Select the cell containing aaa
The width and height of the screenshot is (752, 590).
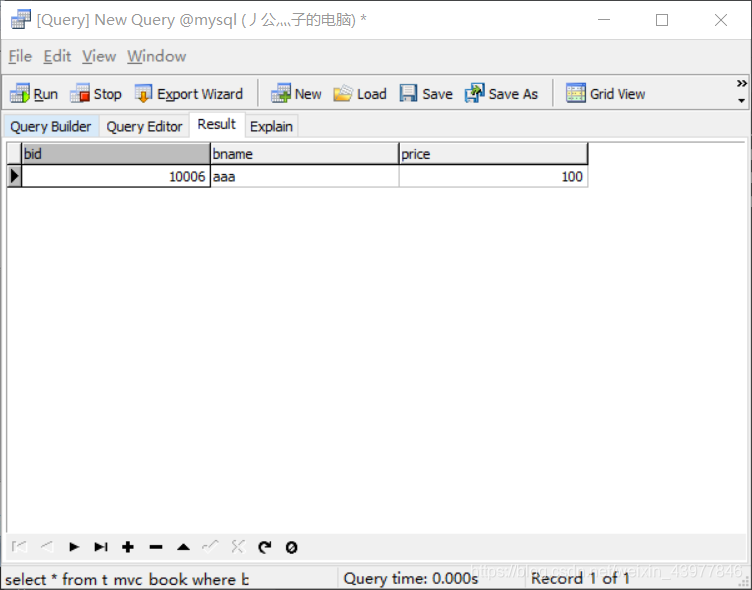pyautogui.click(x=305, y=177)
